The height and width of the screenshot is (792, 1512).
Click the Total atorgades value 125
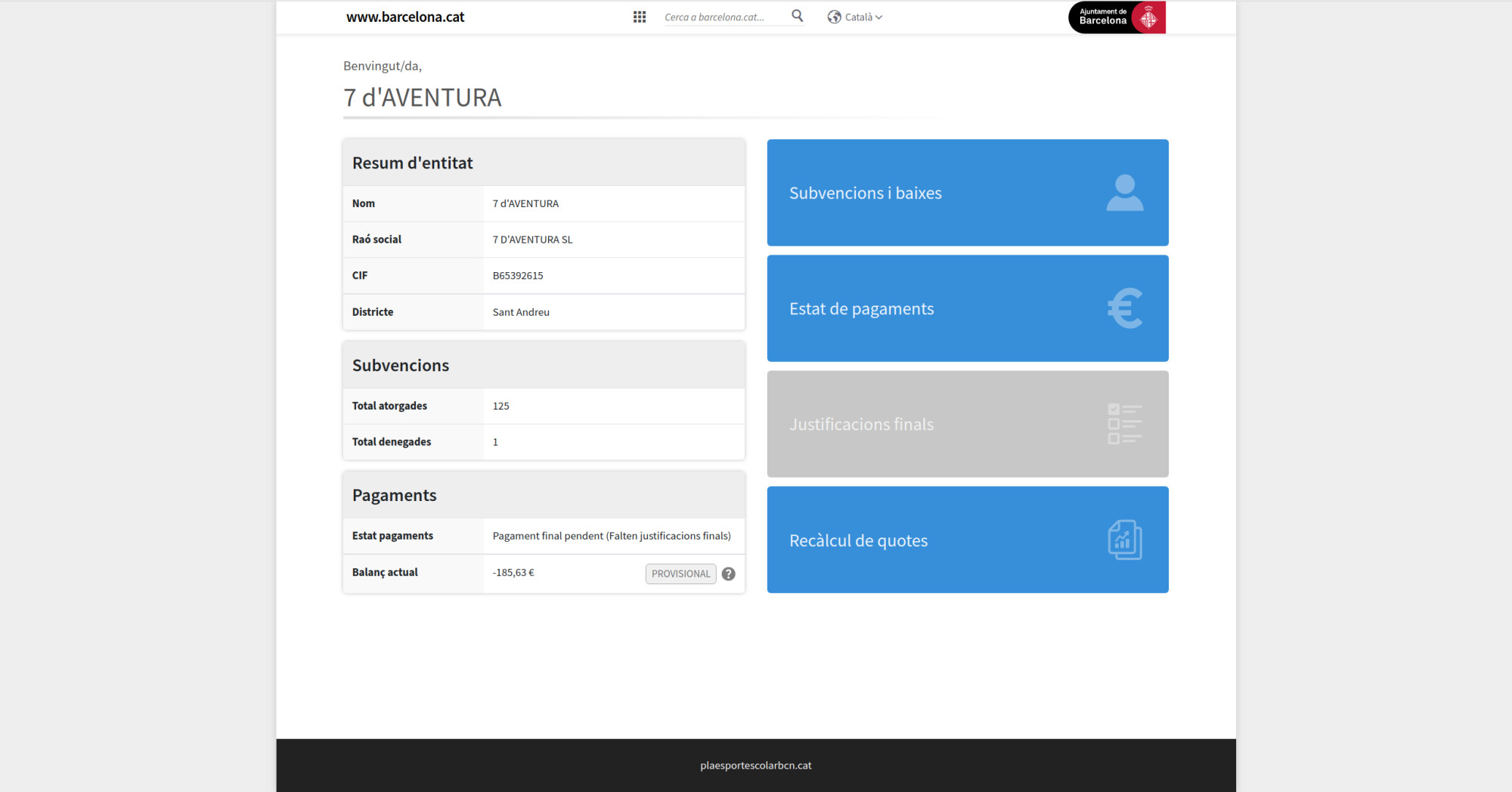point(500,406)
